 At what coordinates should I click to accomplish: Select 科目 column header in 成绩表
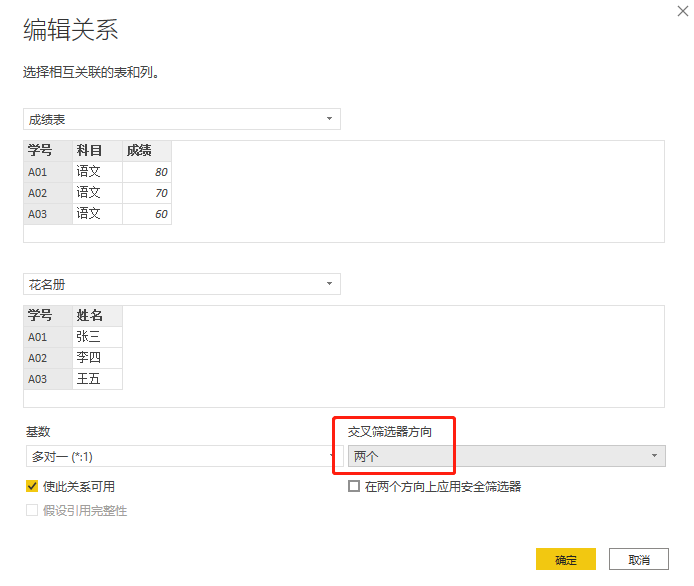(89, 150)
